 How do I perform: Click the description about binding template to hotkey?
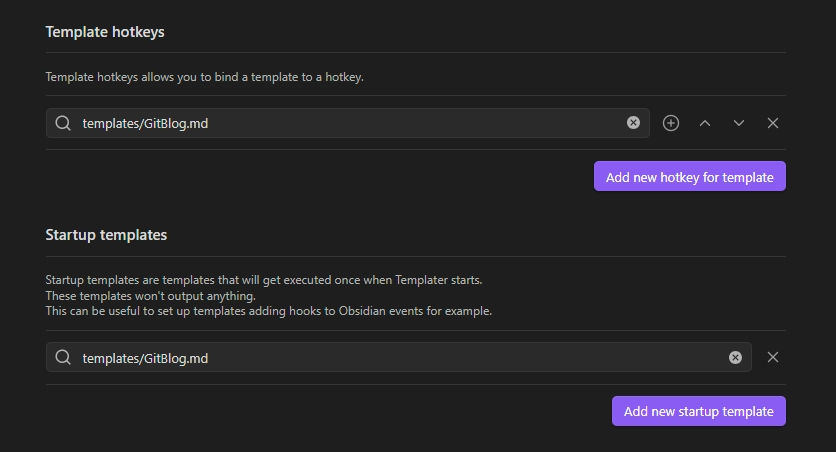[x=205, y=77]
